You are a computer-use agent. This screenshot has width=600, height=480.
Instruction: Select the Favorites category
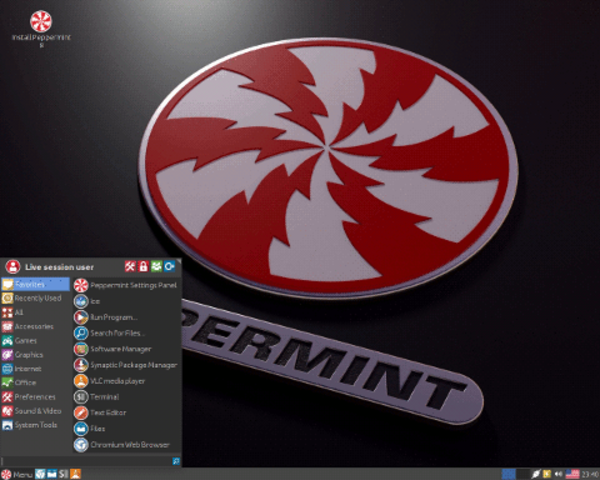coord(36,284)
